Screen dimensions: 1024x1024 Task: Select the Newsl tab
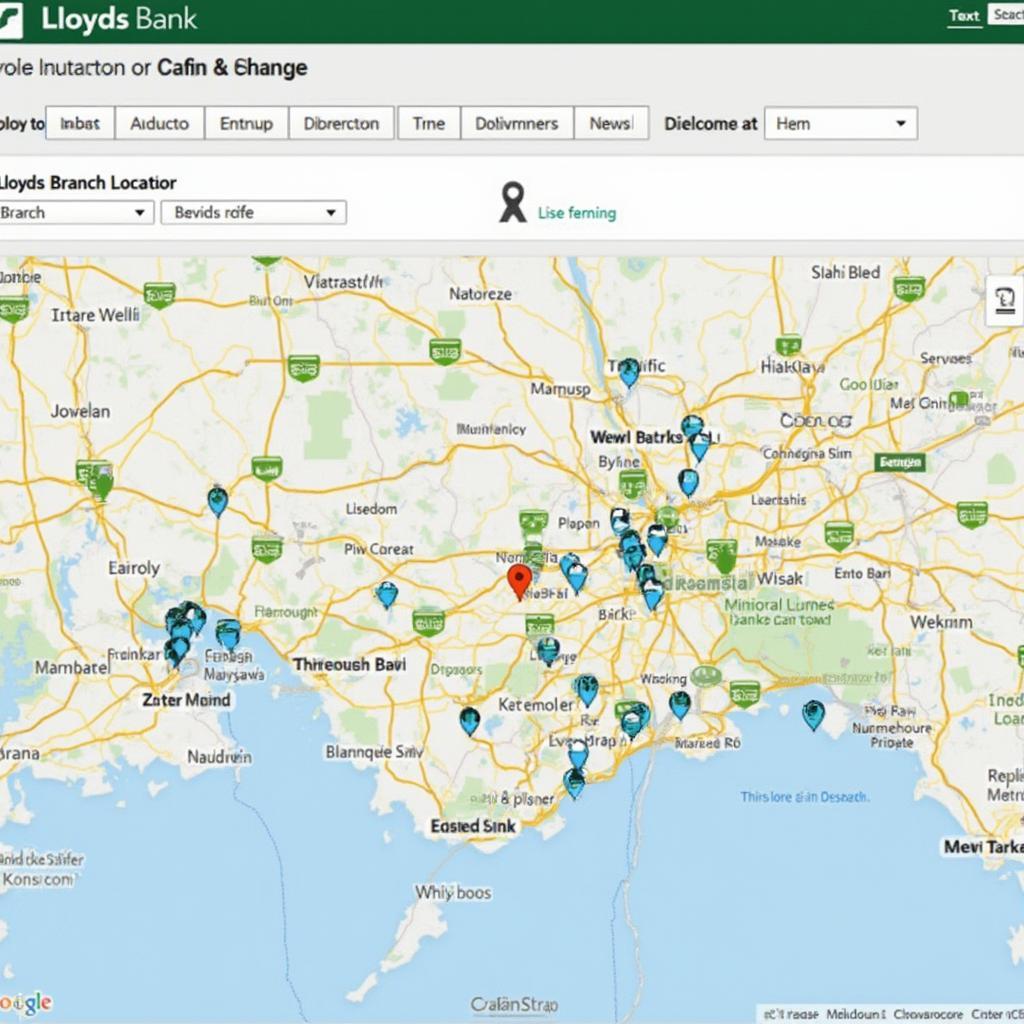pos(611,123)
